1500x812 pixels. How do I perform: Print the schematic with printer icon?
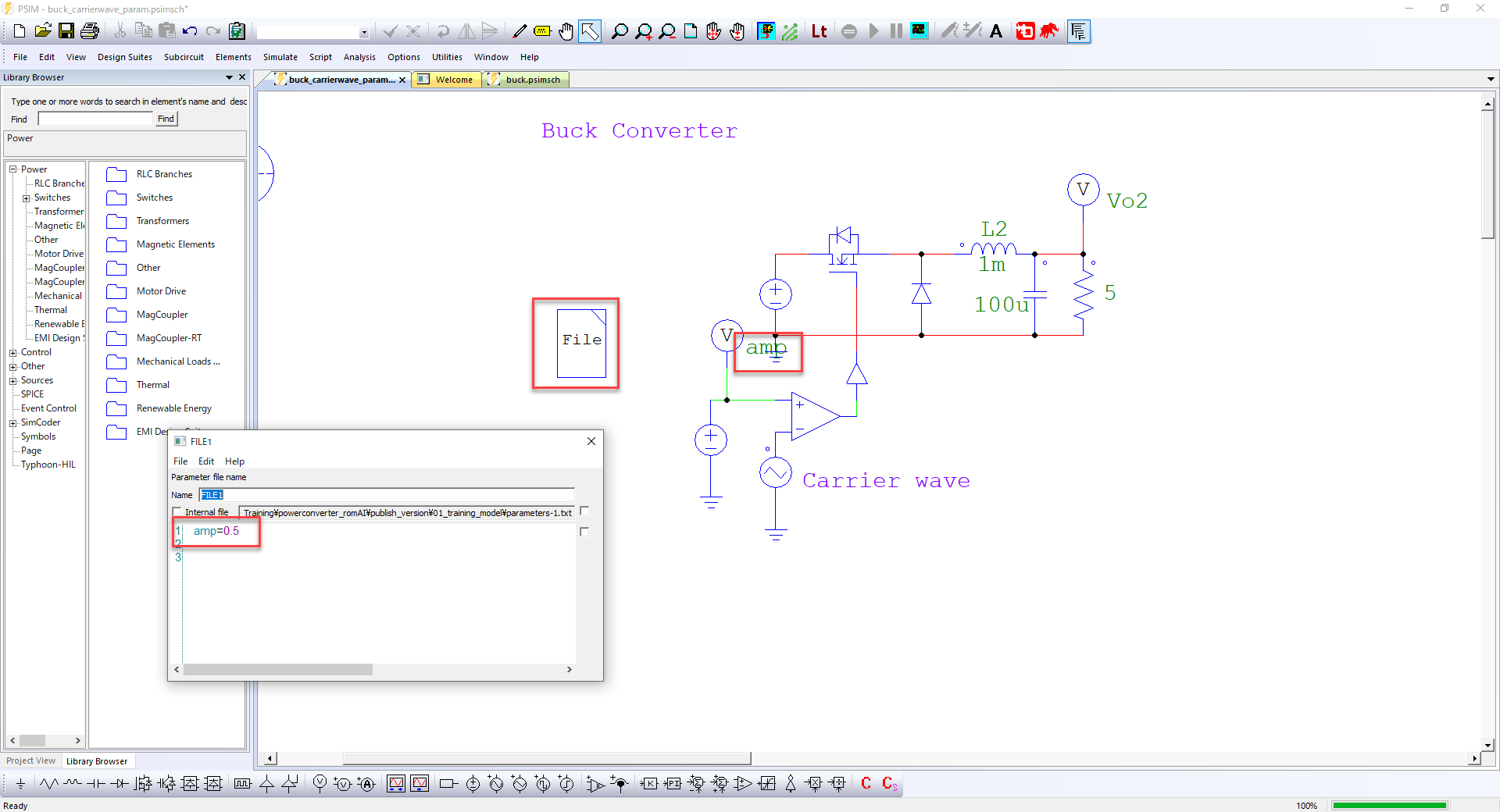90,31
